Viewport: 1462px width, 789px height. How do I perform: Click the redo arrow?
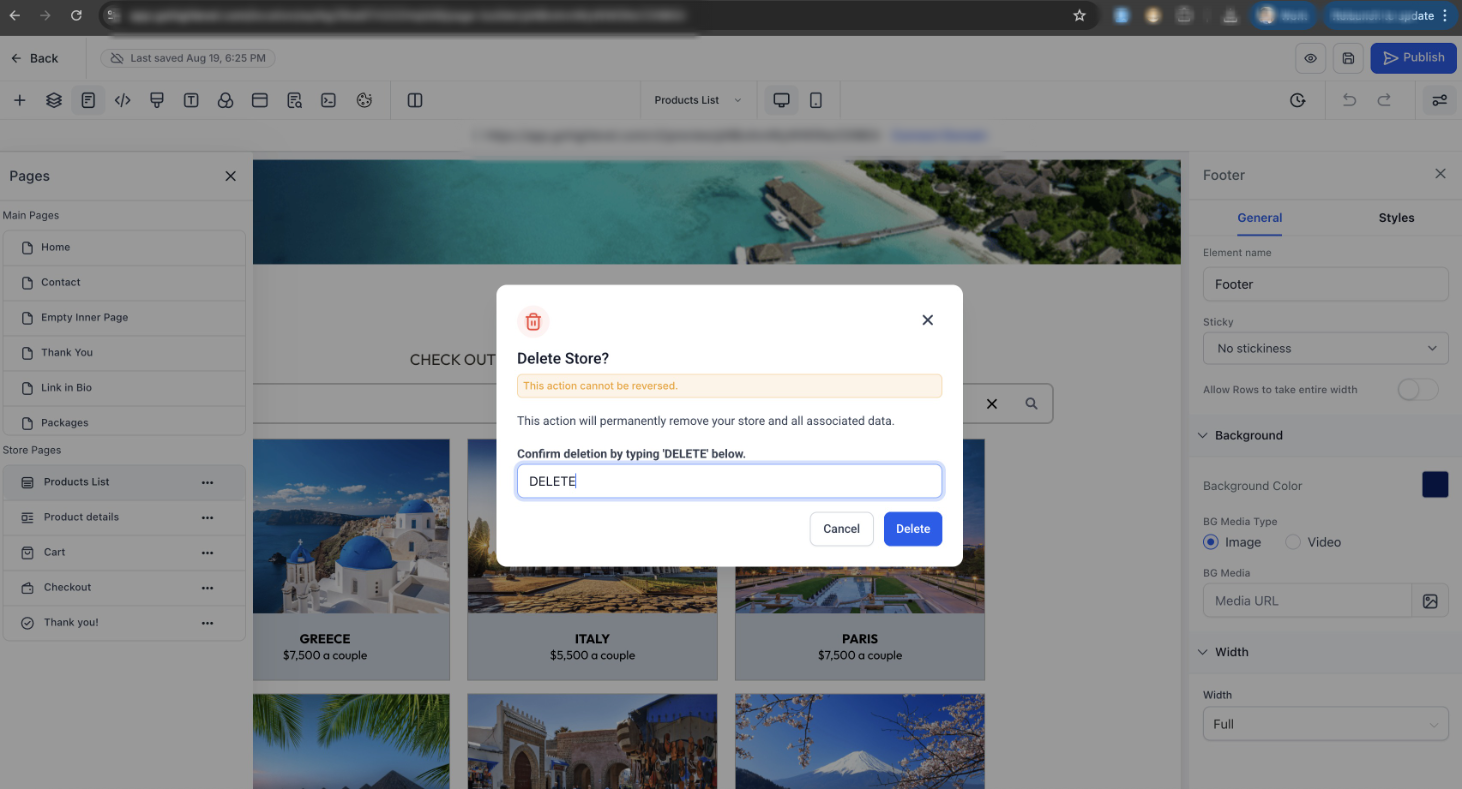coord(1384,100)
